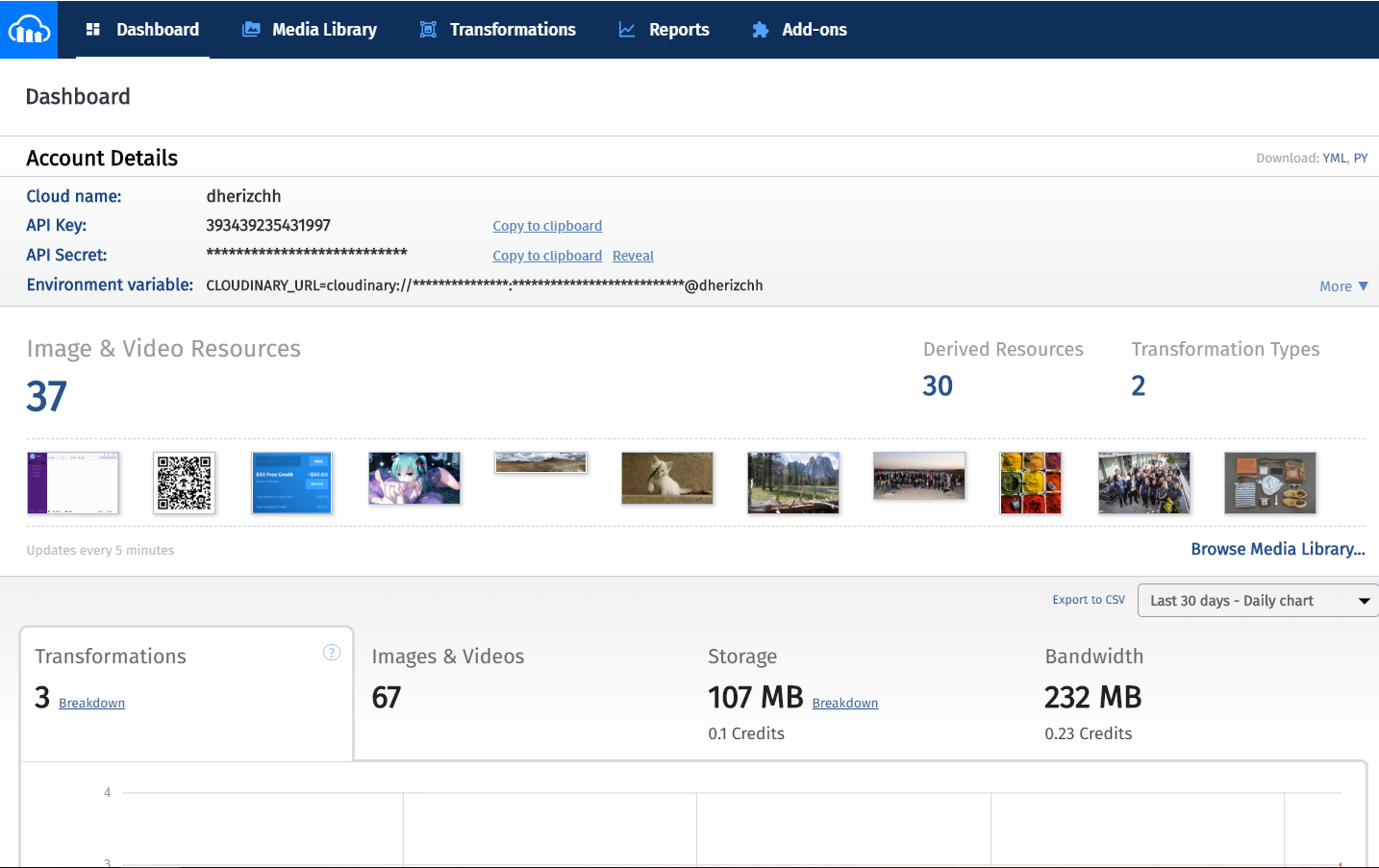The width and height of the screenshot is (1379, 868).
Task: Click the Transformation Types count 2
Action: (1139, 385)
